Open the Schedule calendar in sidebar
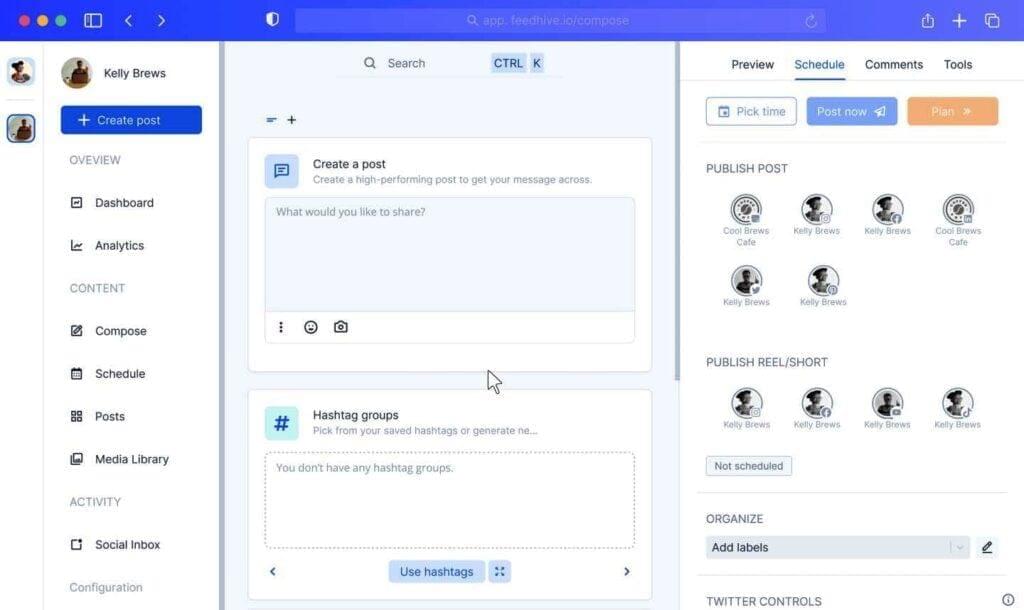1024x610 pixels. coord(107,374)
